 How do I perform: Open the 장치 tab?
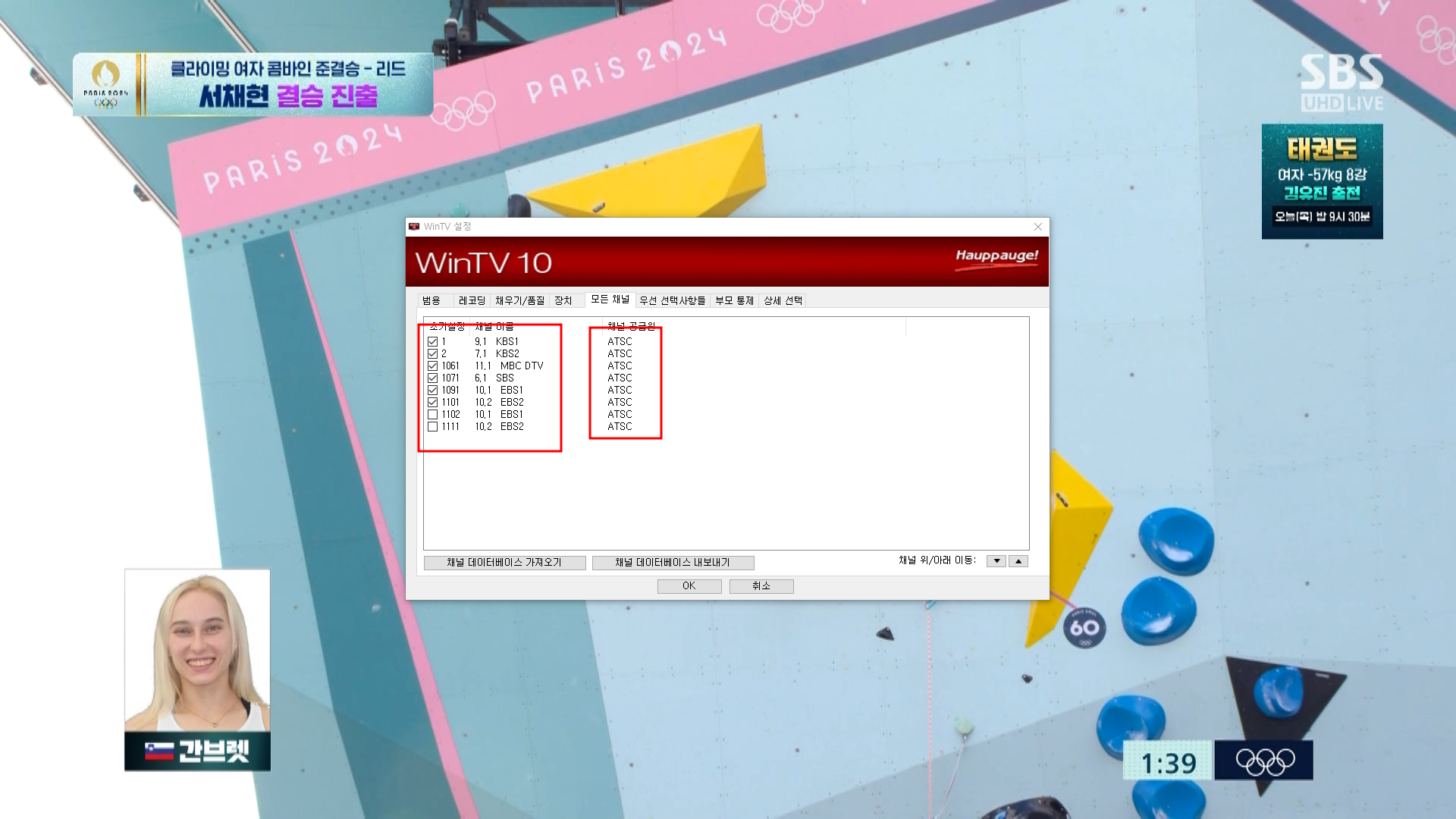coord(563,301)
